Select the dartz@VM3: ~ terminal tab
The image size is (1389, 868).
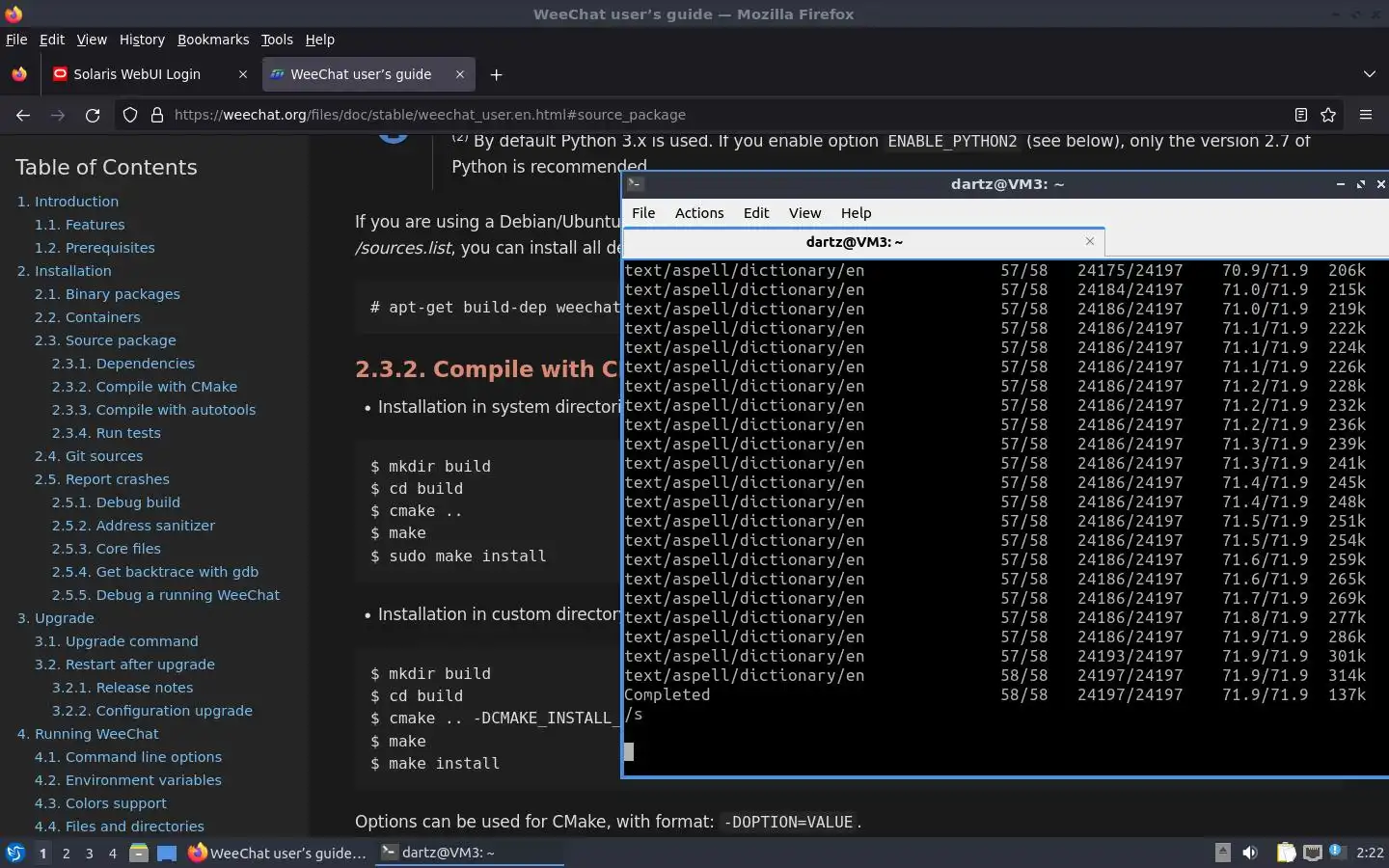(x=863, y=242)
